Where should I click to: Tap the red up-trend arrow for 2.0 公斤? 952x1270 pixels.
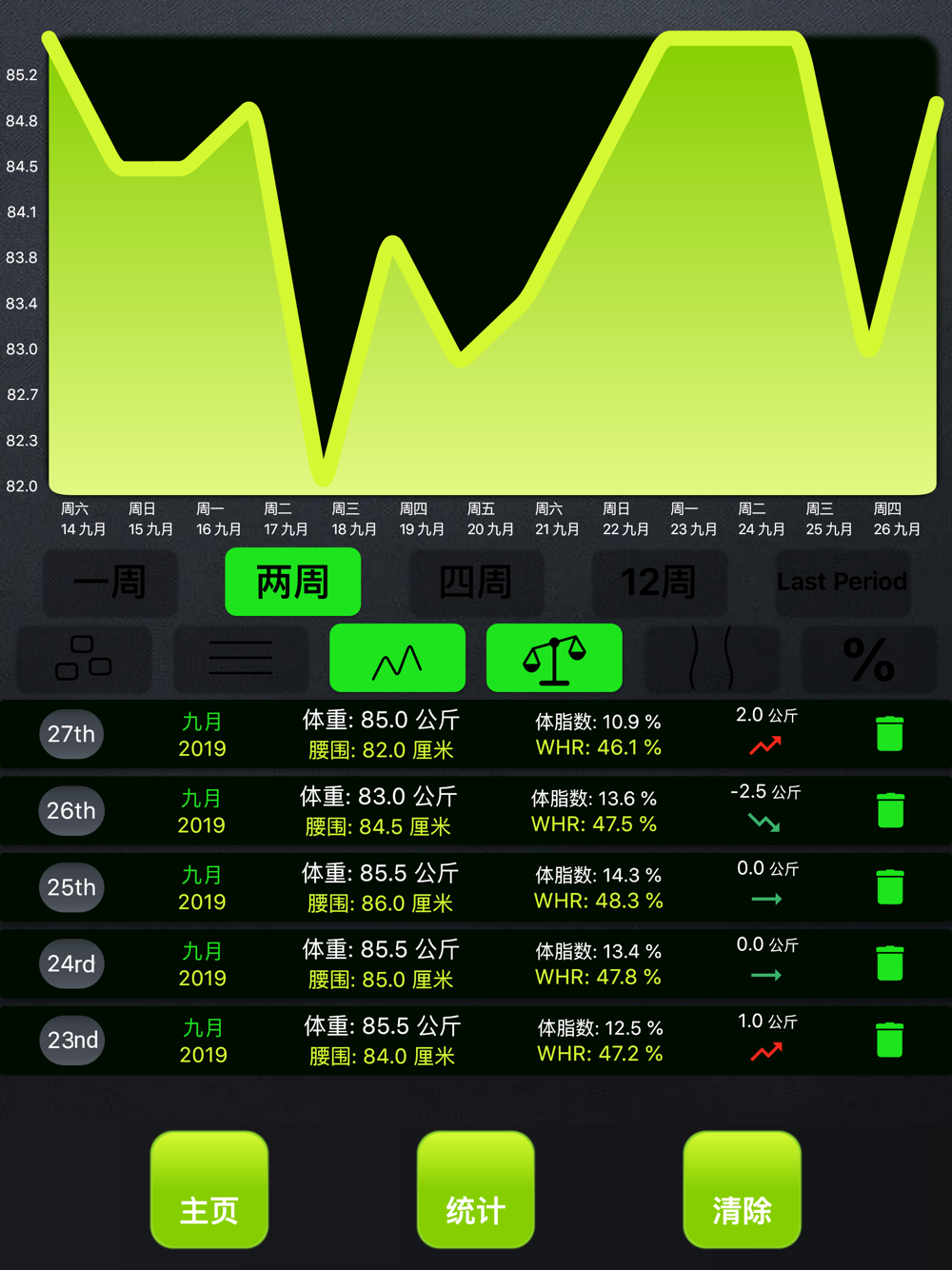point(765,746)
